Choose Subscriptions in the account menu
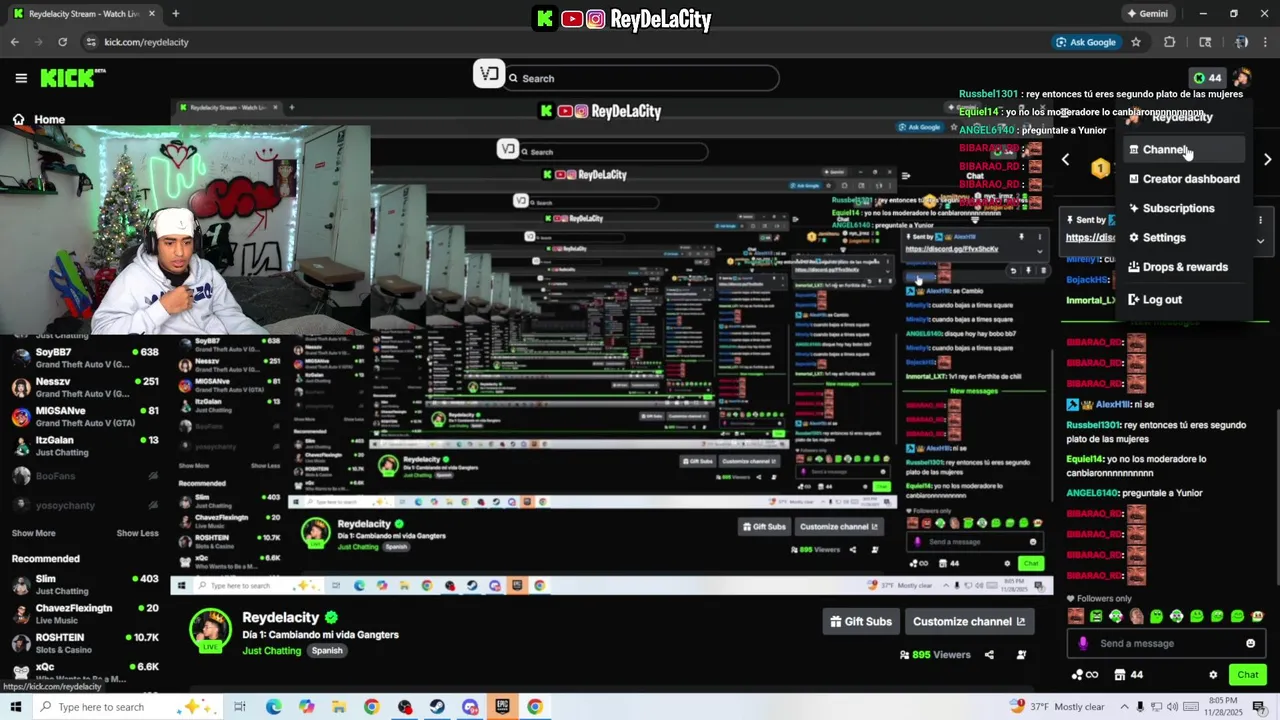The image size is (1280, 720). click(1186, 208)
